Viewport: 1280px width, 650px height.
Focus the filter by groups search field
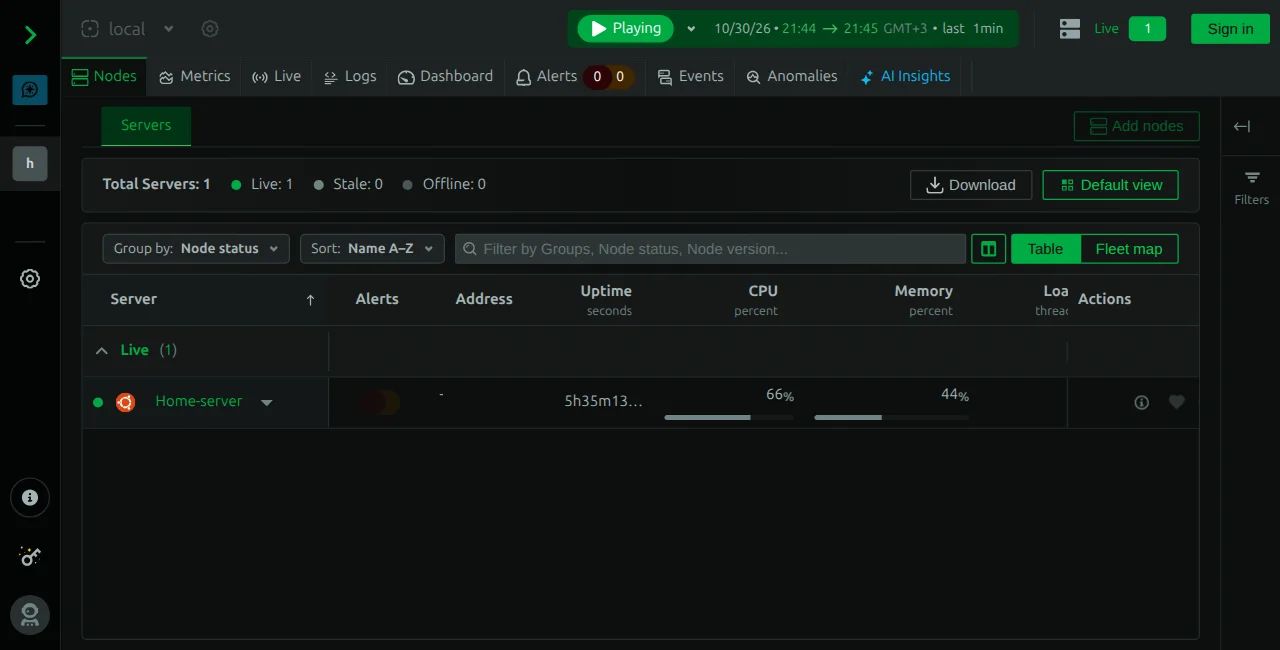coord(711,249)
